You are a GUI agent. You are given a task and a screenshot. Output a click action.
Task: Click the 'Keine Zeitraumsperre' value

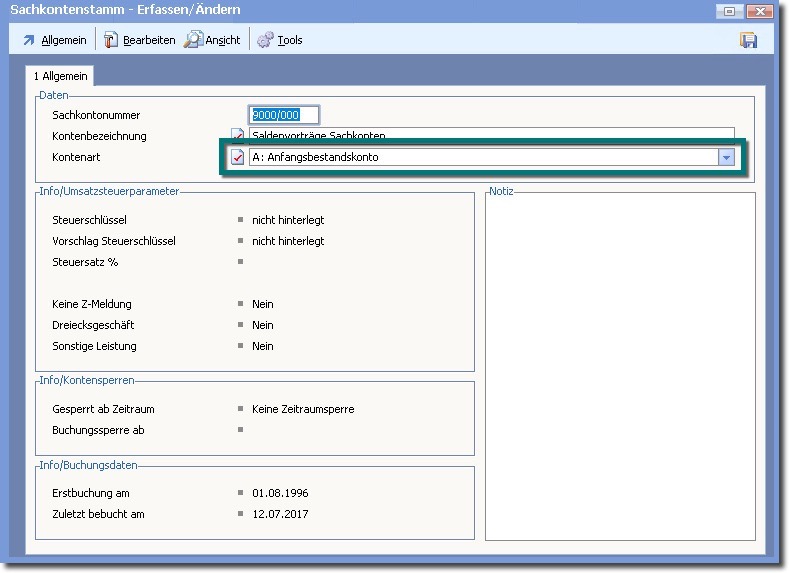point(303,409)
